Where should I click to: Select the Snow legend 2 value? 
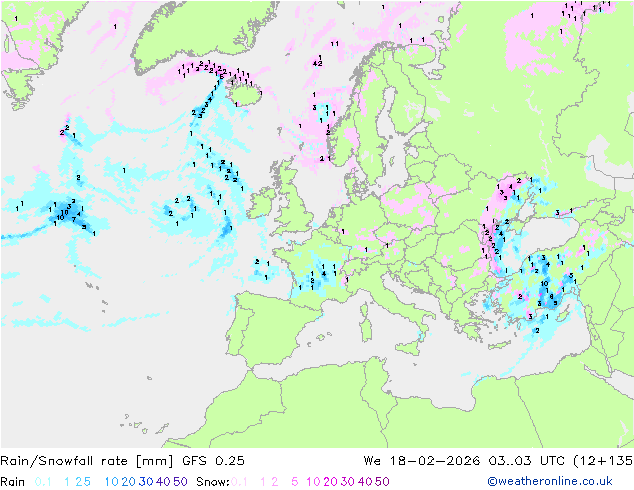pyautogui.click(x=275, y=482)
